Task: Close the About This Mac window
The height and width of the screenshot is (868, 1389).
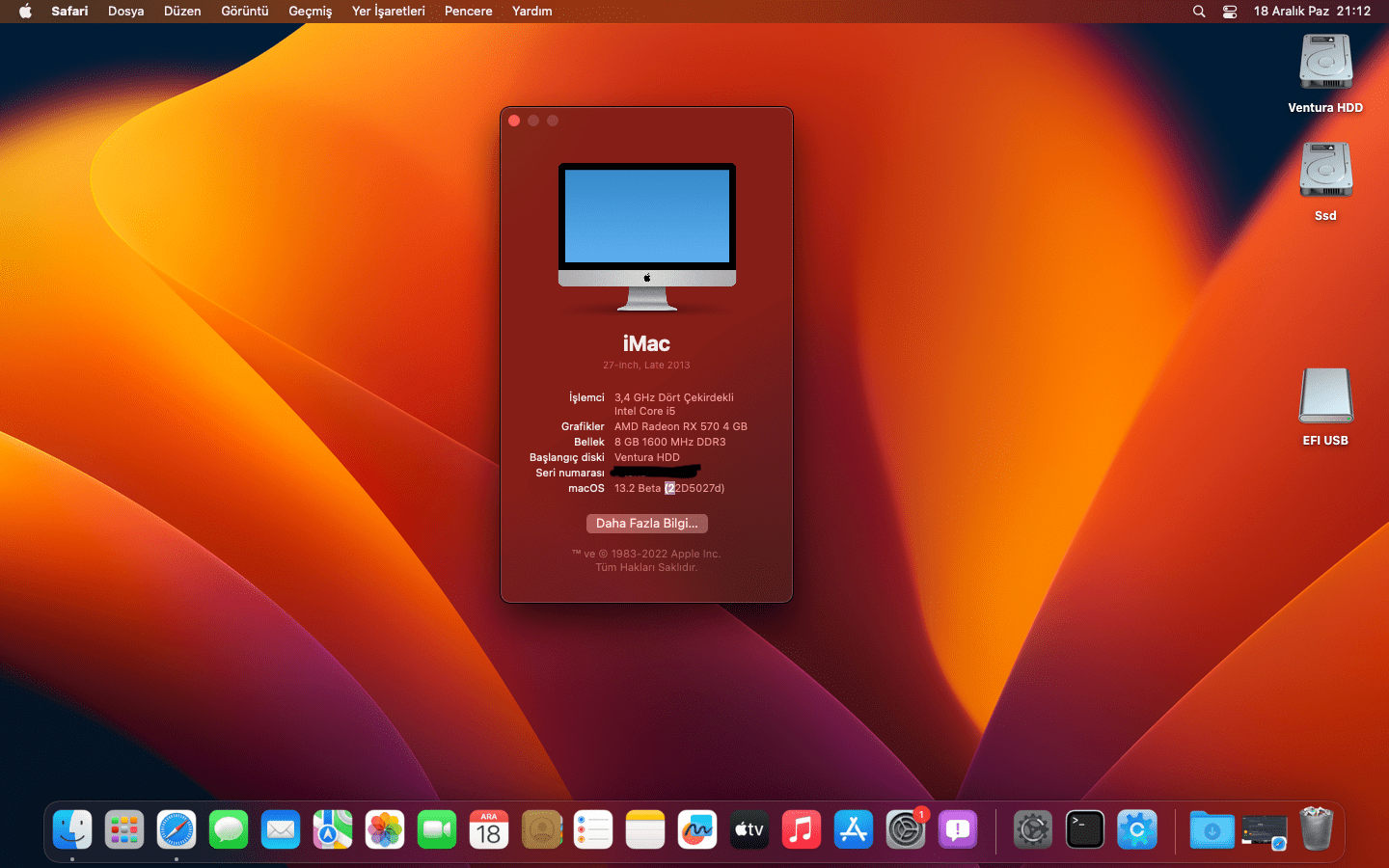Action: [514, 121]
